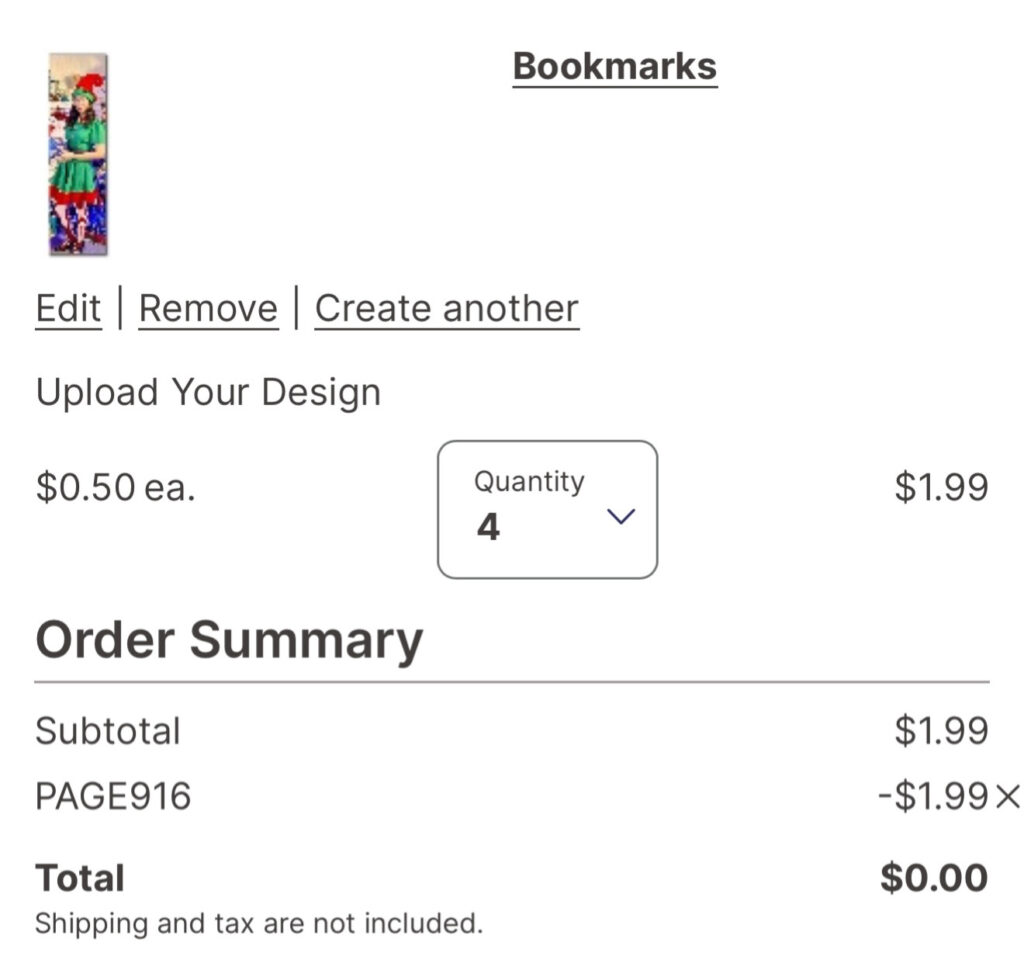
Task: Click the PAGE916 coupon code label
Action: 113,797
